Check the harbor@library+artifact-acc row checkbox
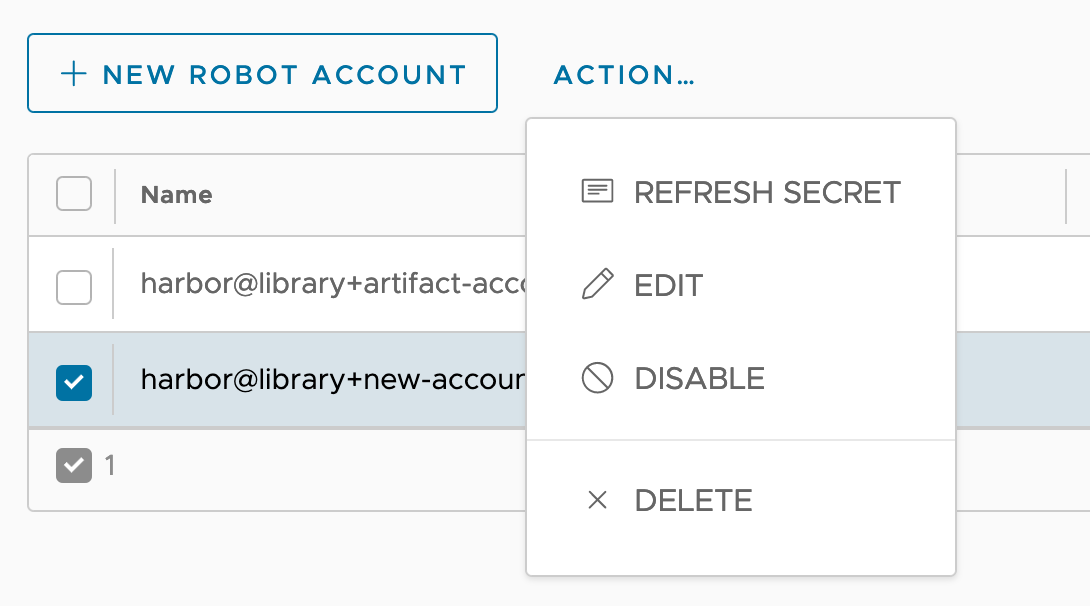1090x606 pixels. (x=74, y=284)
